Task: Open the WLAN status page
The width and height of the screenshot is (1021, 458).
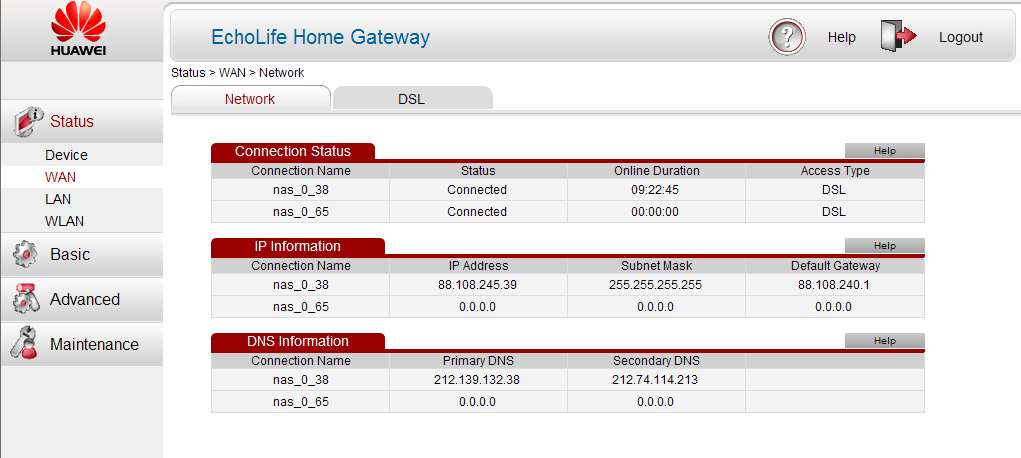Action: (64, 221)
